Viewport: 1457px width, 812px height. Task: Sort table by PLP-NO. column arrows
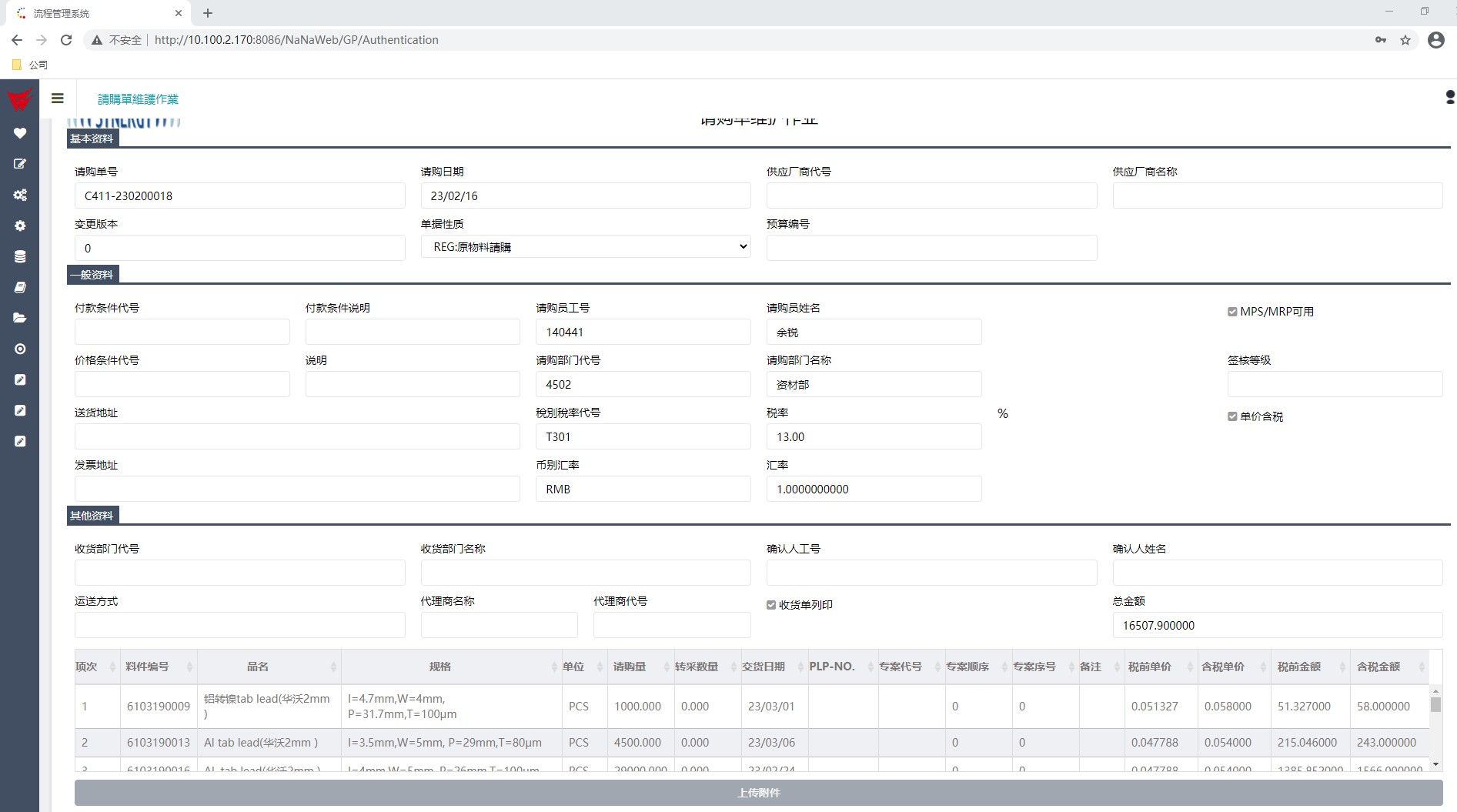(871, 667)
